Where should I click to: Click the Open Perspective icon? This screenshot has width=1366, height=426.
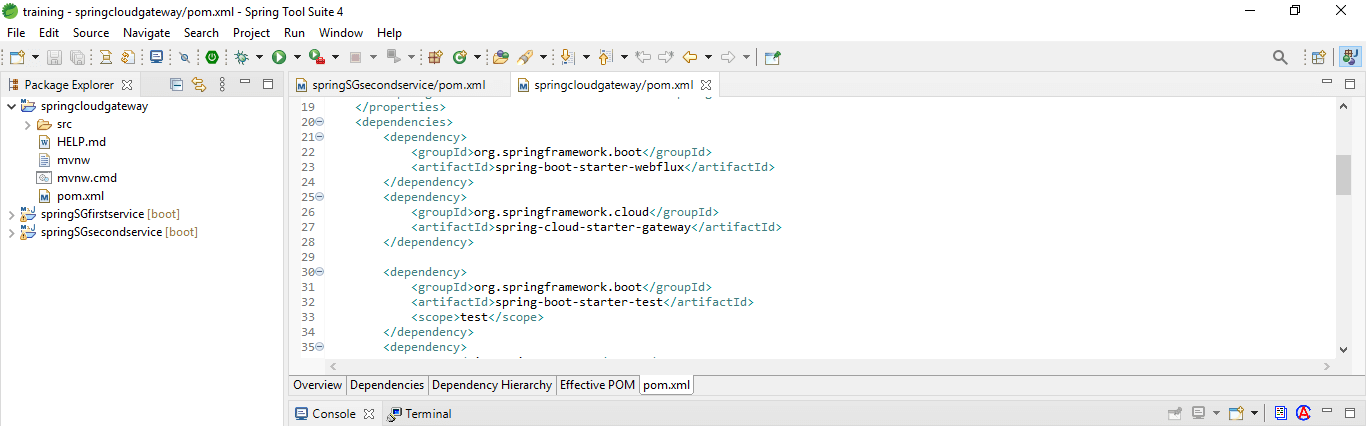[1319, 57]
